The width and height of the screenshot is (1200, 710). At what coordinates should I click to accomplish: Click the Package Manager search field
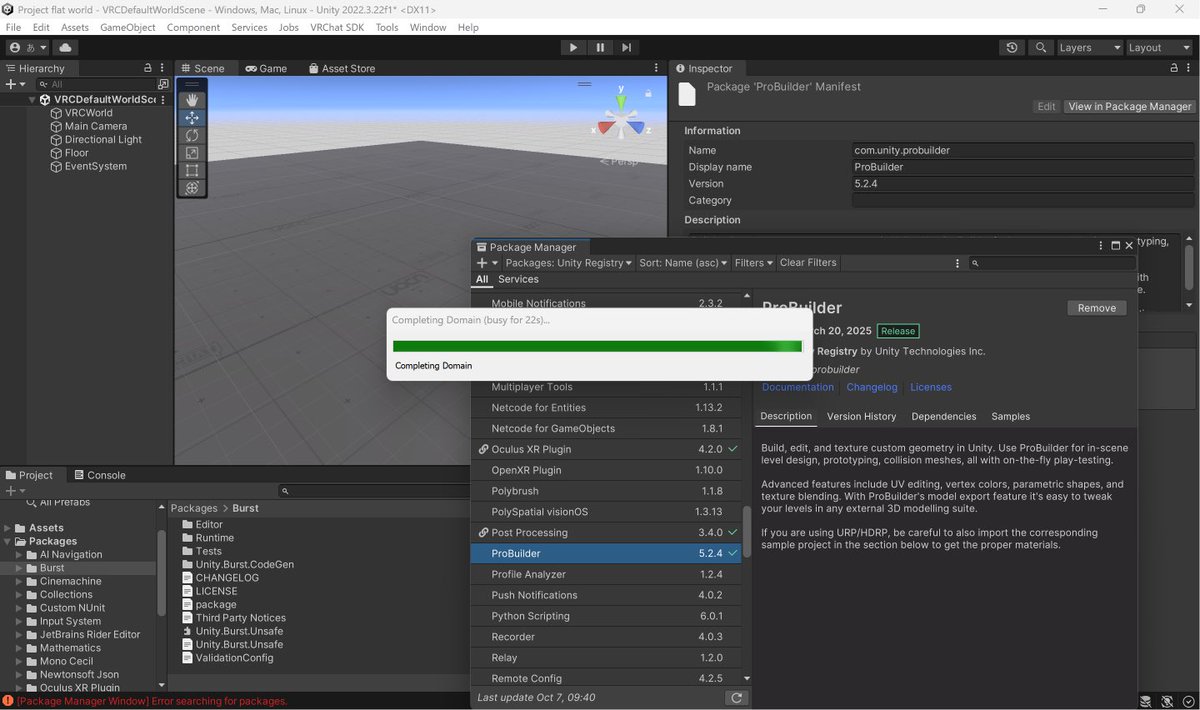(x=1053, y=263)
